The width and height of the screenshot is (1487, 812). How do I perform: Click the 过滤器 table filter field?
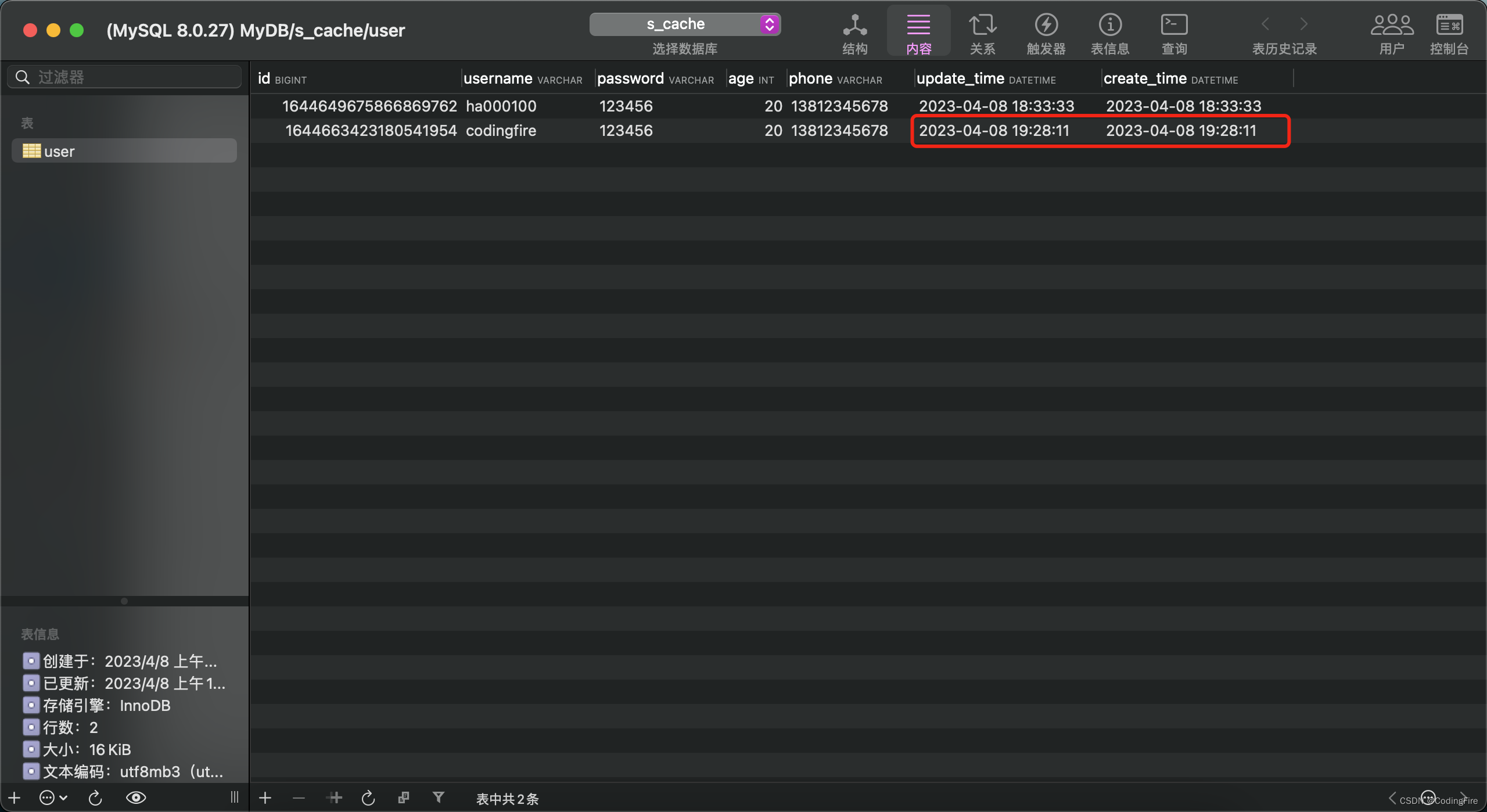(x=124, y=77)
